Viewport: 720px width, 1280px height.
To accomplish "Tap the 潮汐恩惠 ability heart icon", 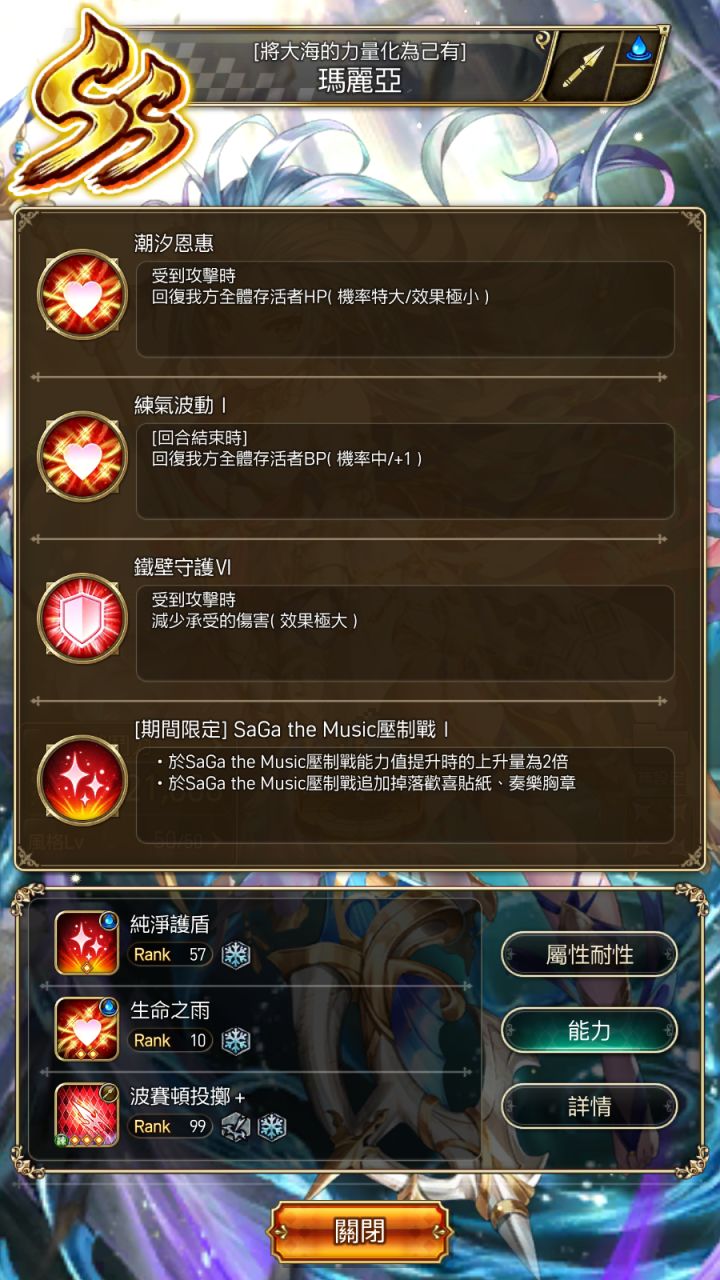I will pyautogui.click(x=82, y=295).
